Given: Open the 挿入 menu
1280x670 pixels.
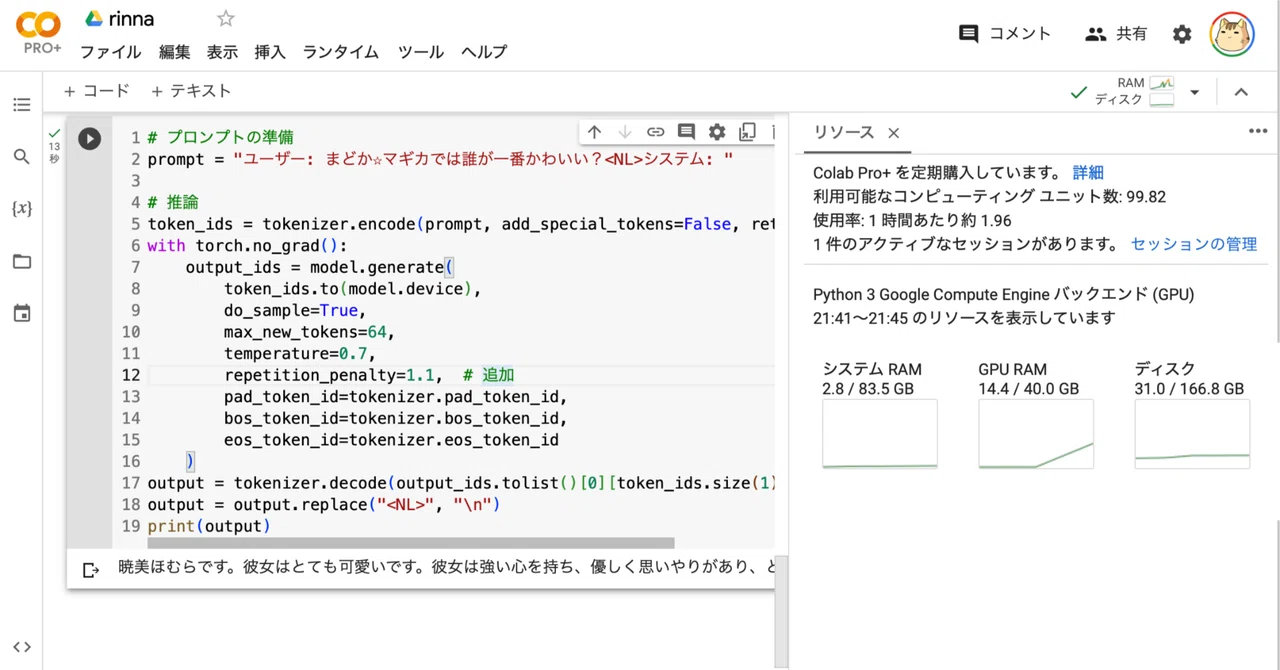Looking at the screenshot, I should point(270,52).
